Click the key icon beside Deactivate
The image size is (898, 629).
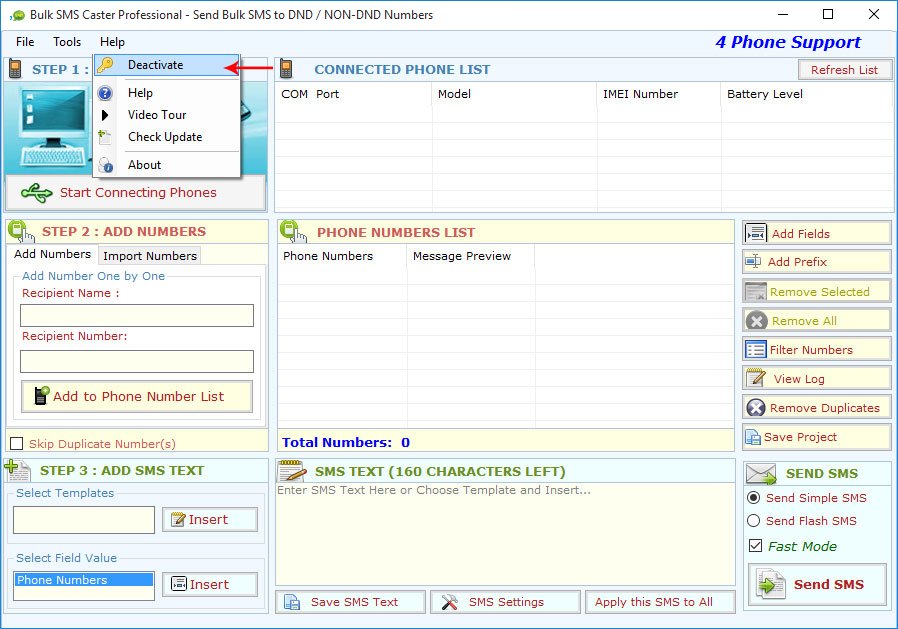[105, 65]
